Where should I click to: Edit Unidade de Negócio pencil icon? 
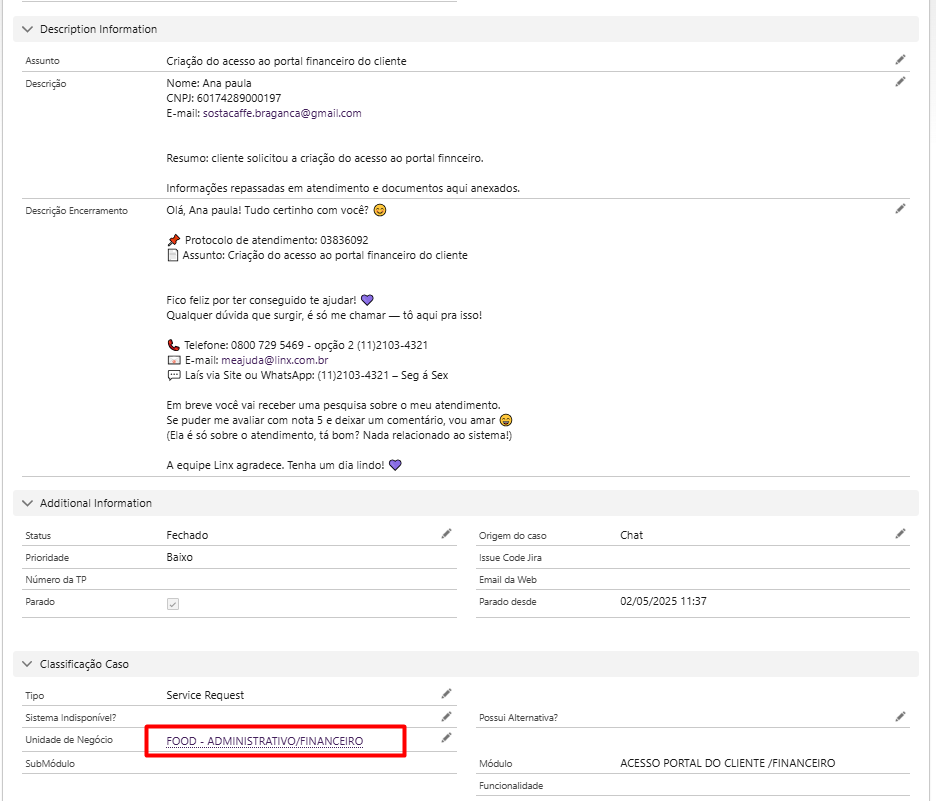[x=447, y=738]
